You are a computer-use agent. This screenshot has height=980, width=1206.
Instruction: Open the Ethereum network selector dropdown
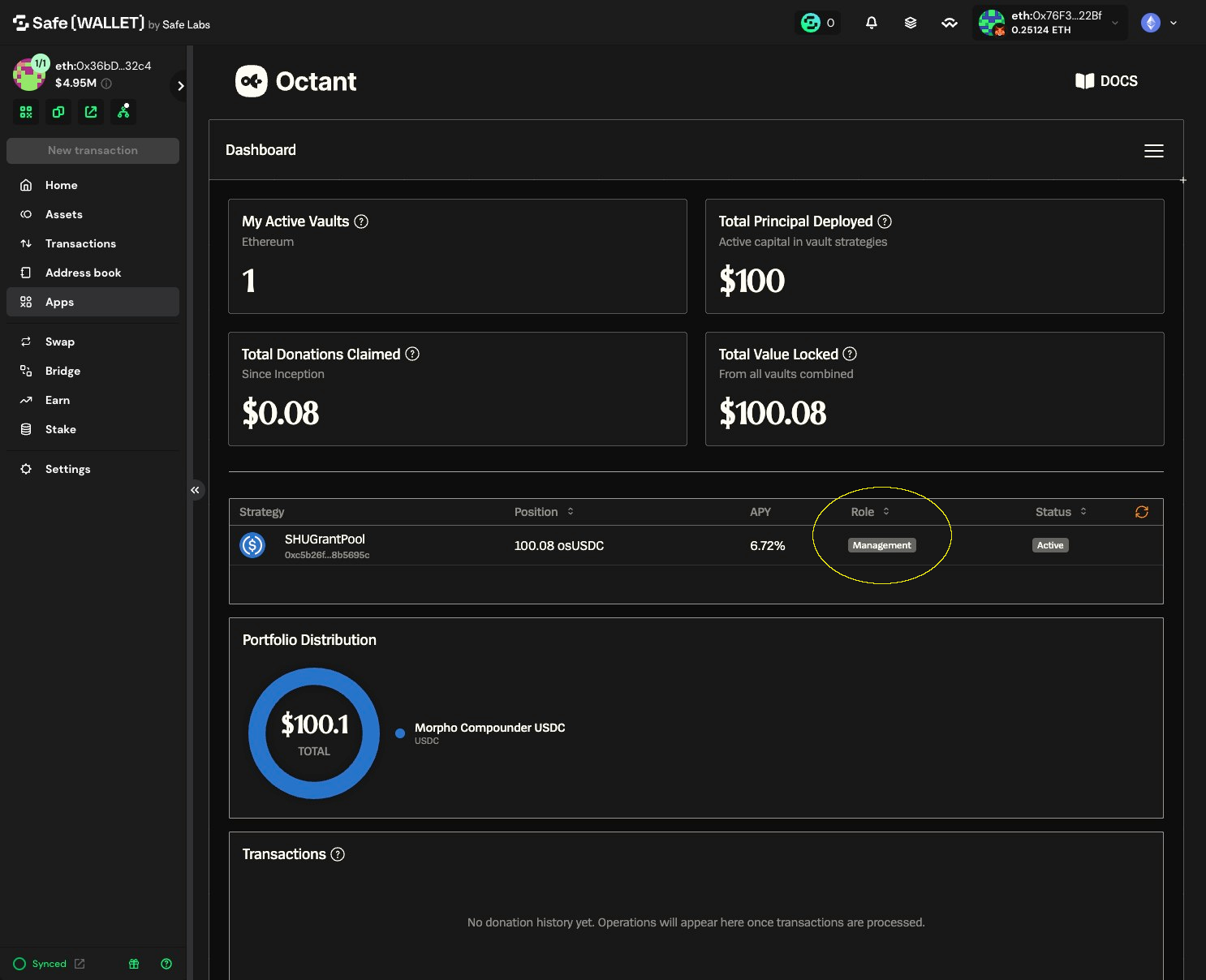point(1160,23)
